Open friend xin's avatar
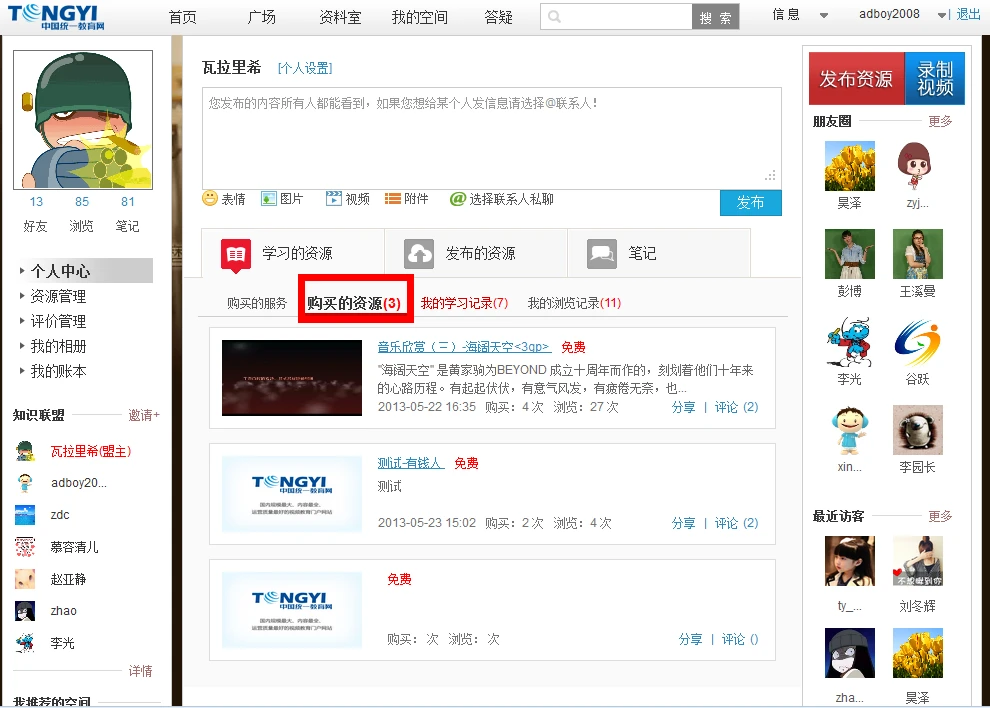Viewport: 990px width, 708px height. [850, 430]
